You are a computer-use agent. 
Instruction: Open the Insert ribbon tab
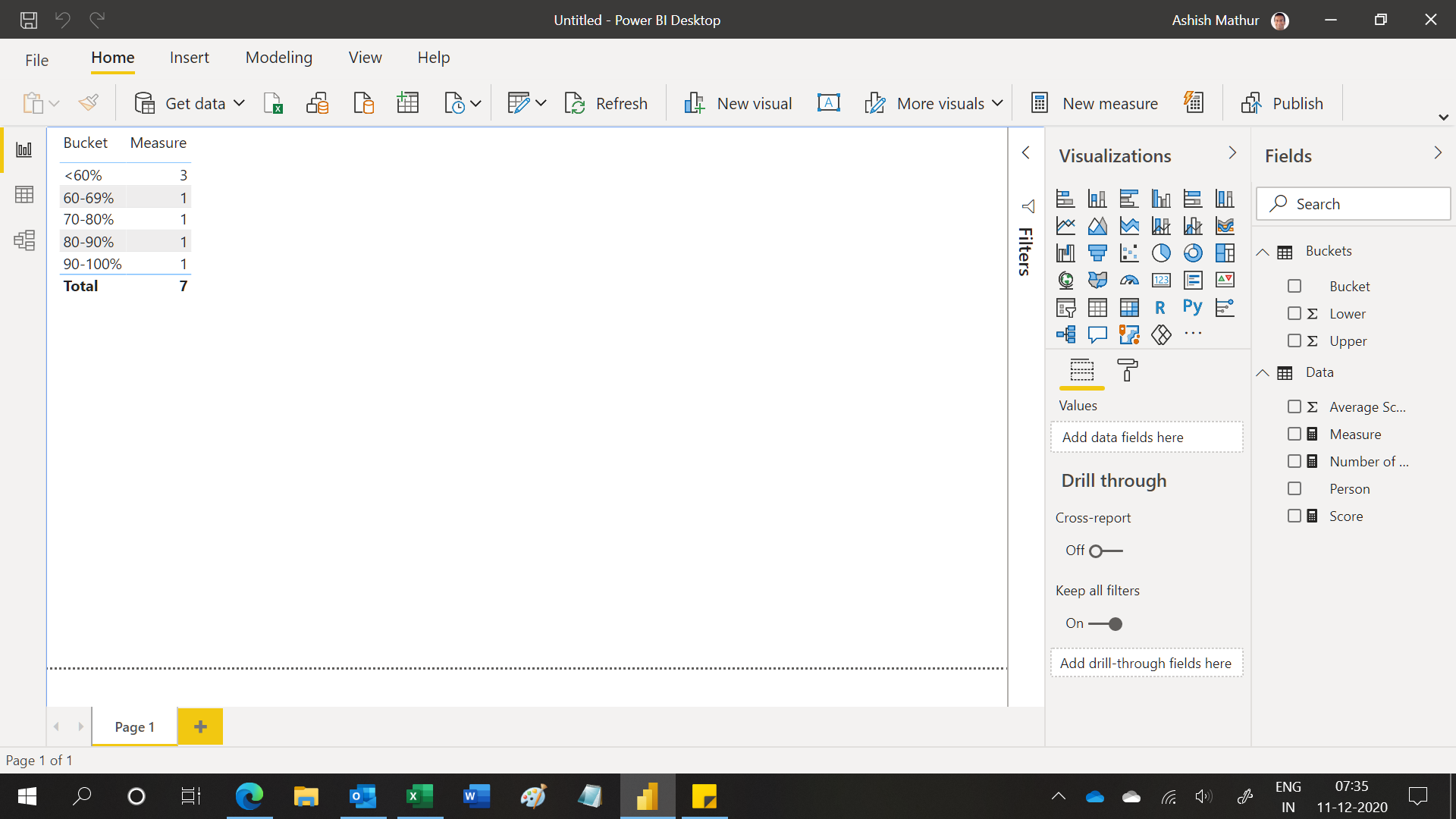pyautogui.click(x=190, y=58)
